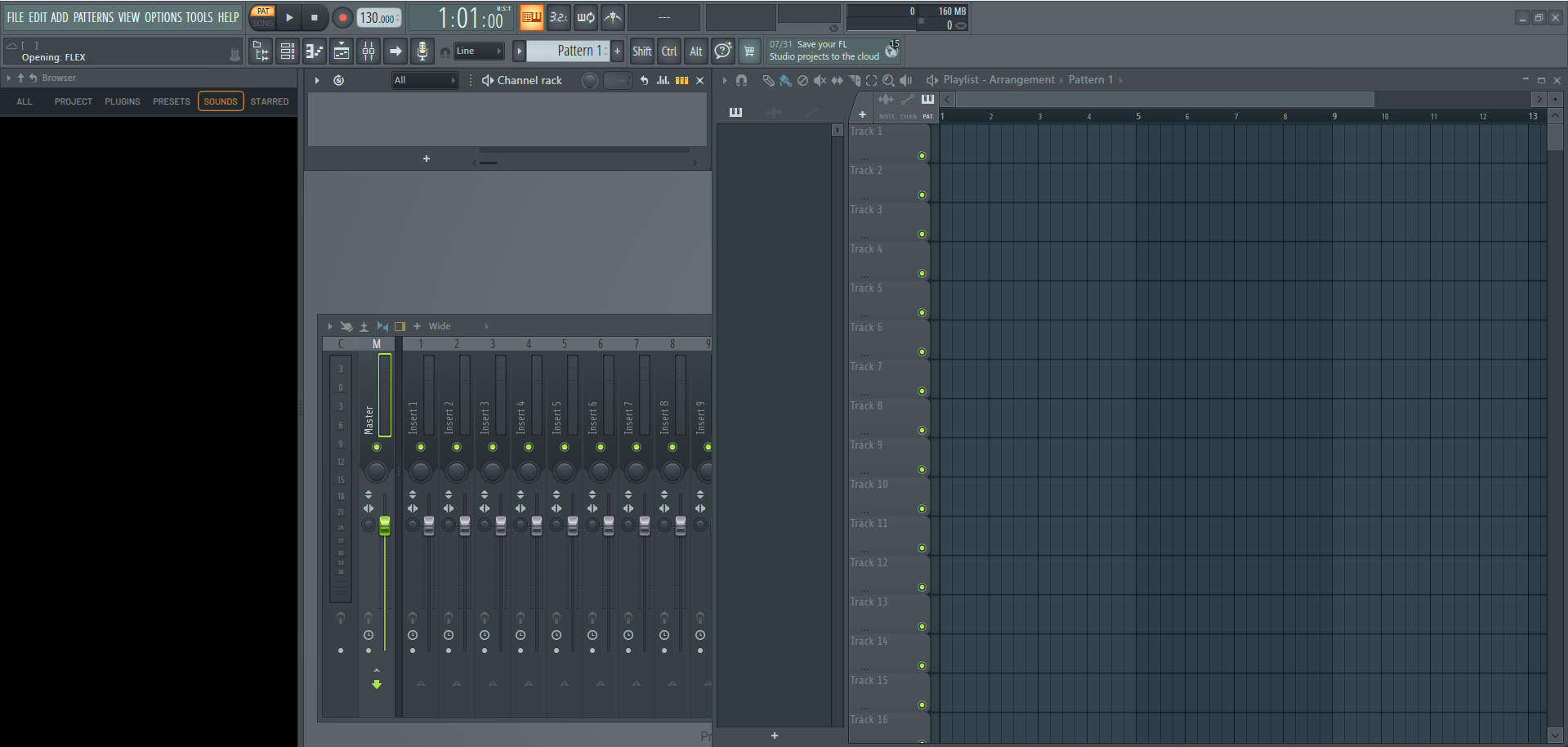Select the Mute tool in Playlist
1568x747 pixels.
(x=820, y=80)
